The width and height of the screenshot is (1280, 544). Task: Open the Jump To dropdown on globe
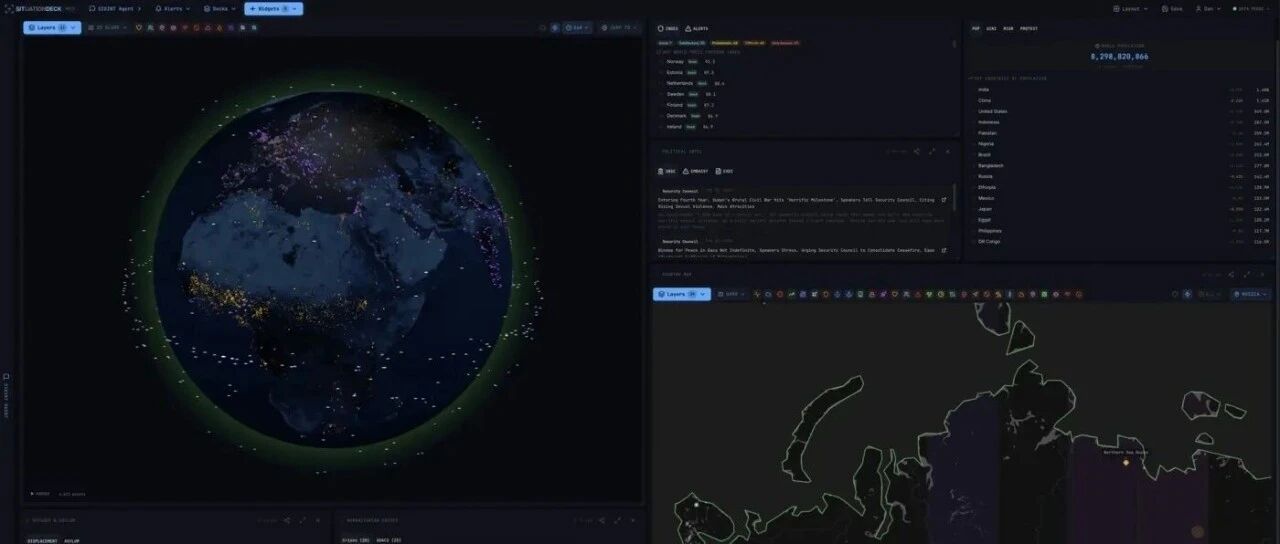(x=620, y=28)
